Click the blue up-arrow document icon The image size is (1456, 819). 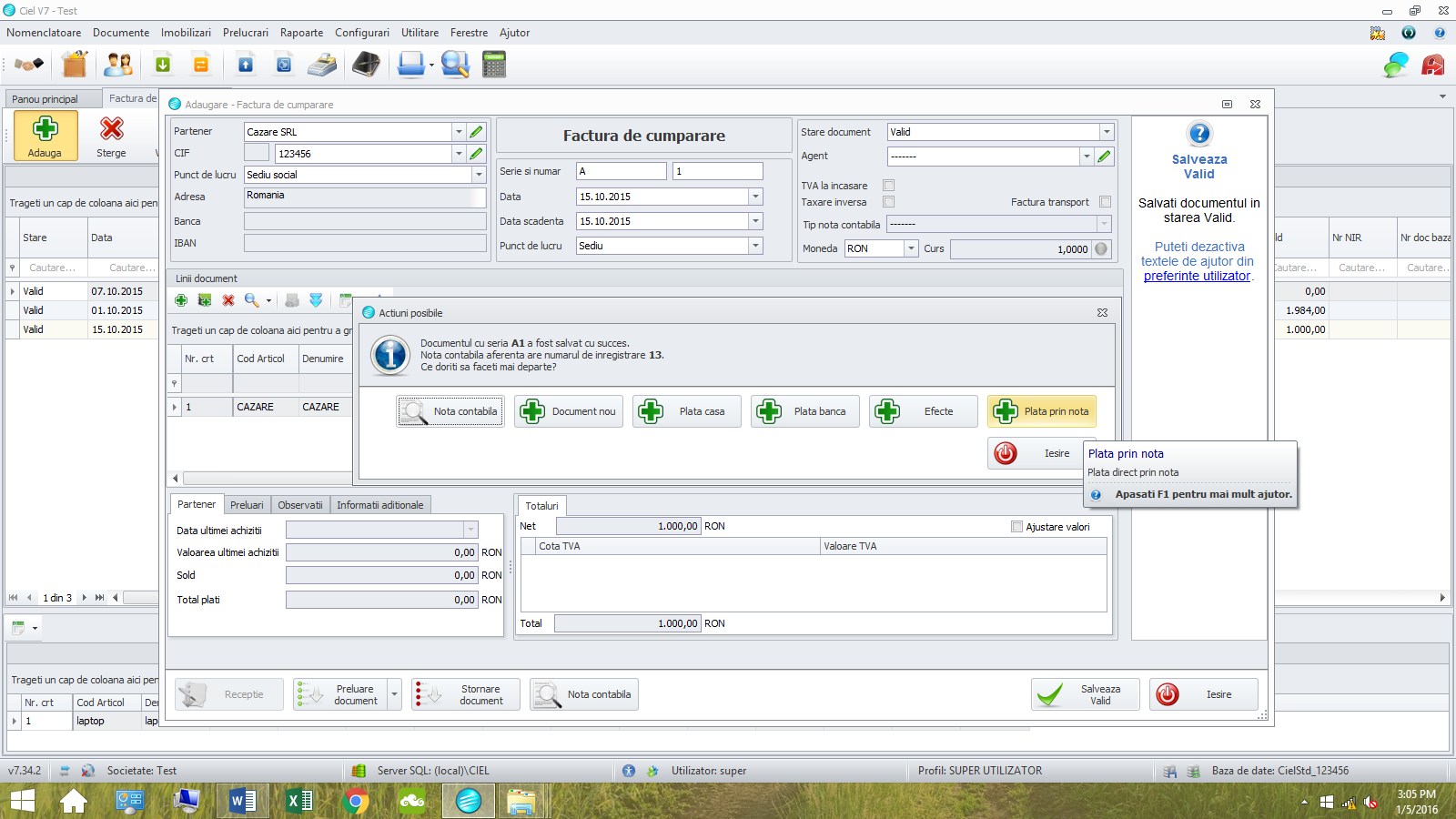(246, 65)
